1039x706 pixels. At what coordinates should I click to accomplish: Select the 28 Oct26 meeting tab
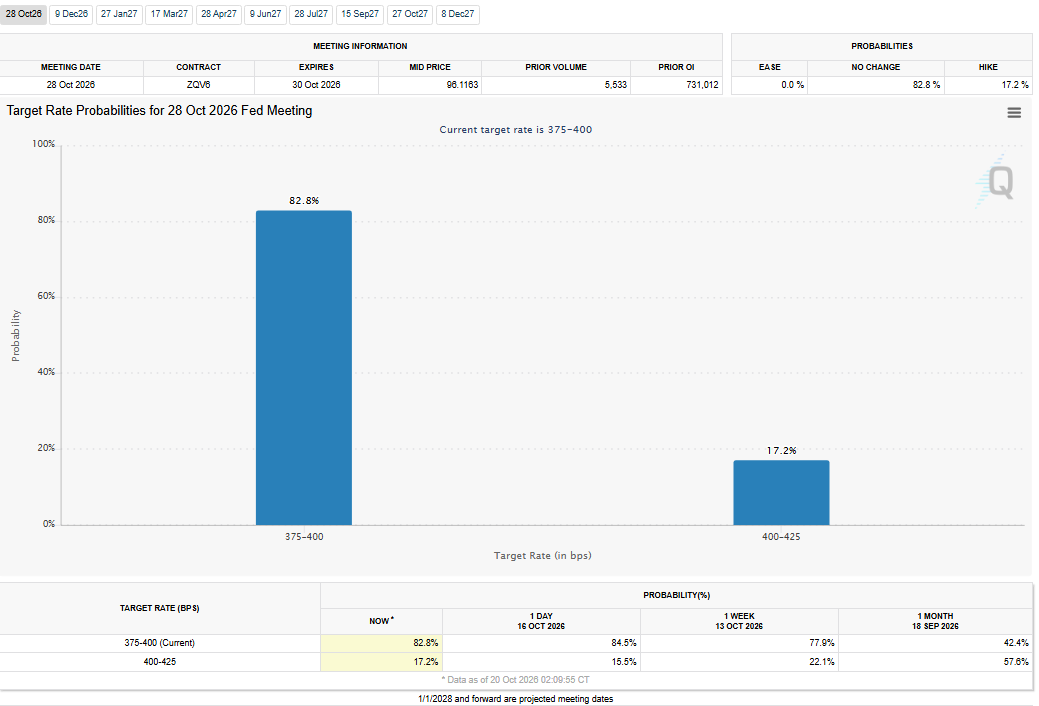point(23,14)
